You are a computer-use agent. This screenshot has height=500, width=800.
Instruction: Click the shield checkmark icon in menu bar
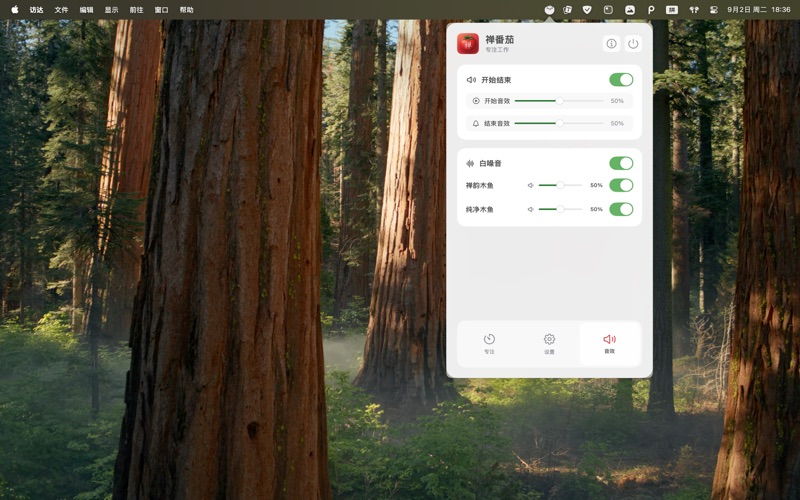pos(587,9)
